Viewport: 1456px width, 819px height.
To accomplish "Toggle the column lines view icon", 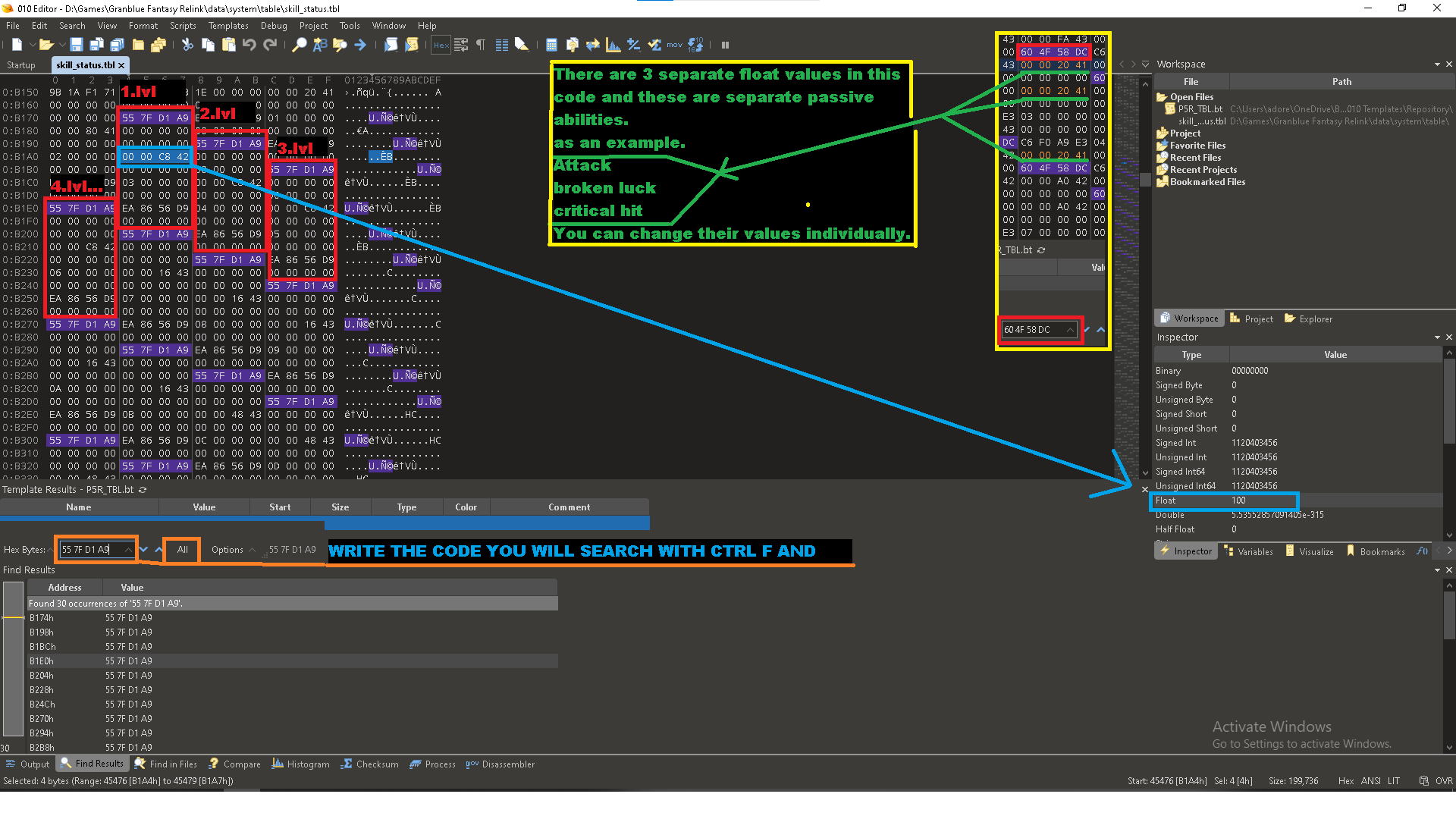I will [x=501, y=45].
